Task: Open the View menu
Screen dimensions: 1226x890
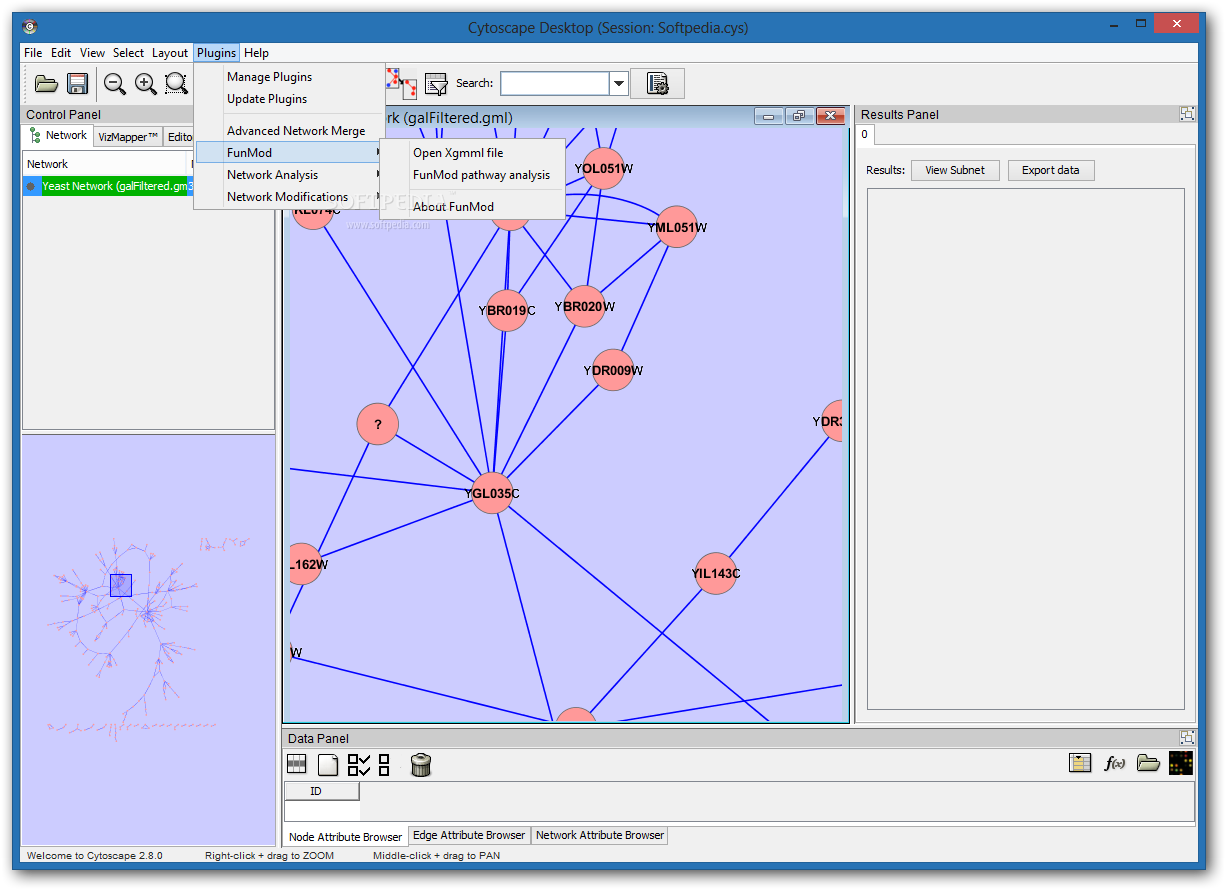Action: 92,53
